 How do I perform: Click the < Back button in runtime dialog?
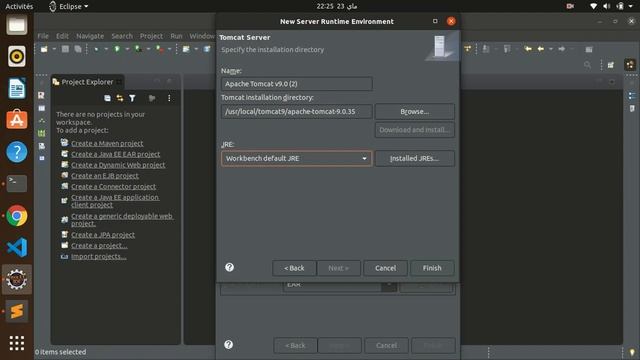[x=294, y=268]
